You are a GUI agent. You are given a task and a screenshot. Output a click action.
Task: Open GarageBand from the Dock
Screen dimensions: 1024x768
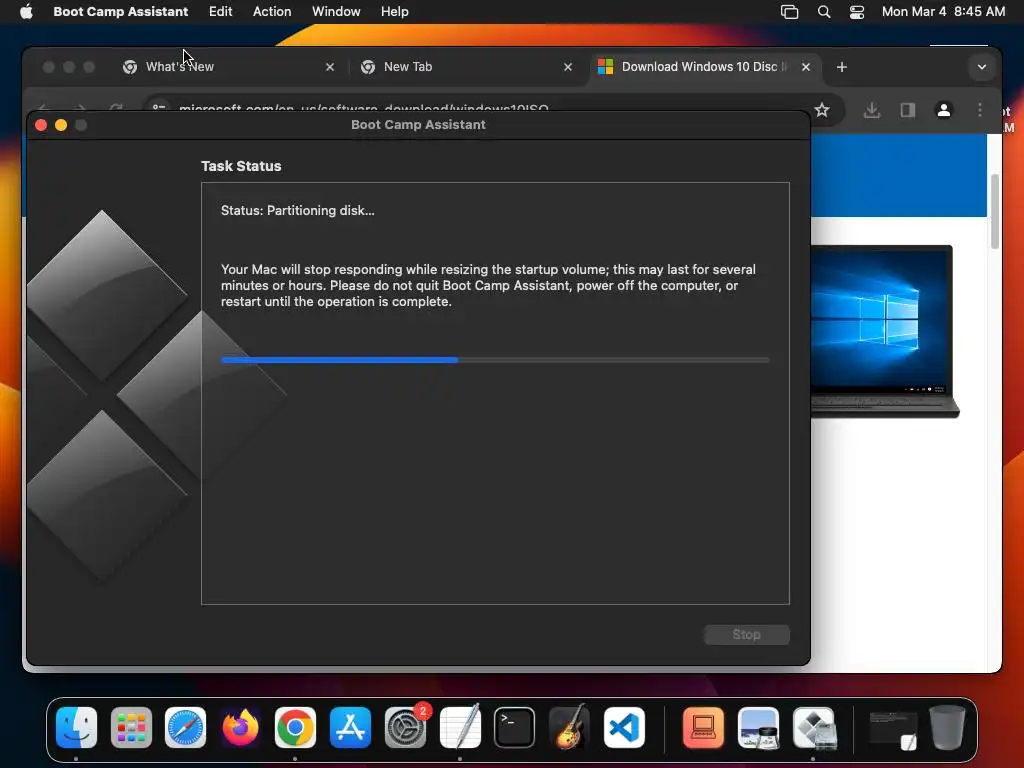click(x=569, y=727)
